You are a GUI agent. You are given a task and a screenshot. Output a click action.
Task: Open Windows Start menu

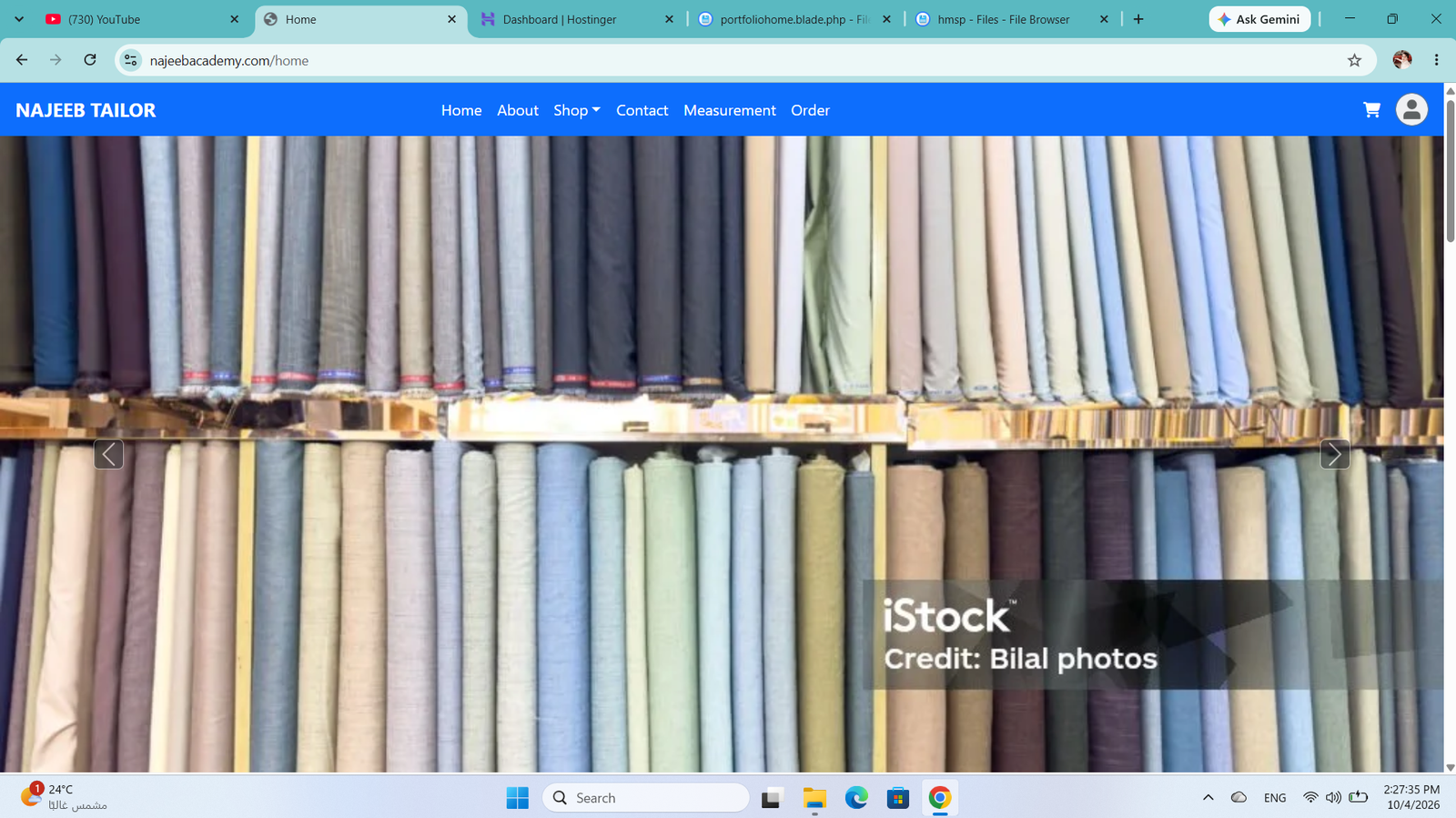pyautogui.click(x=518, y=798)
